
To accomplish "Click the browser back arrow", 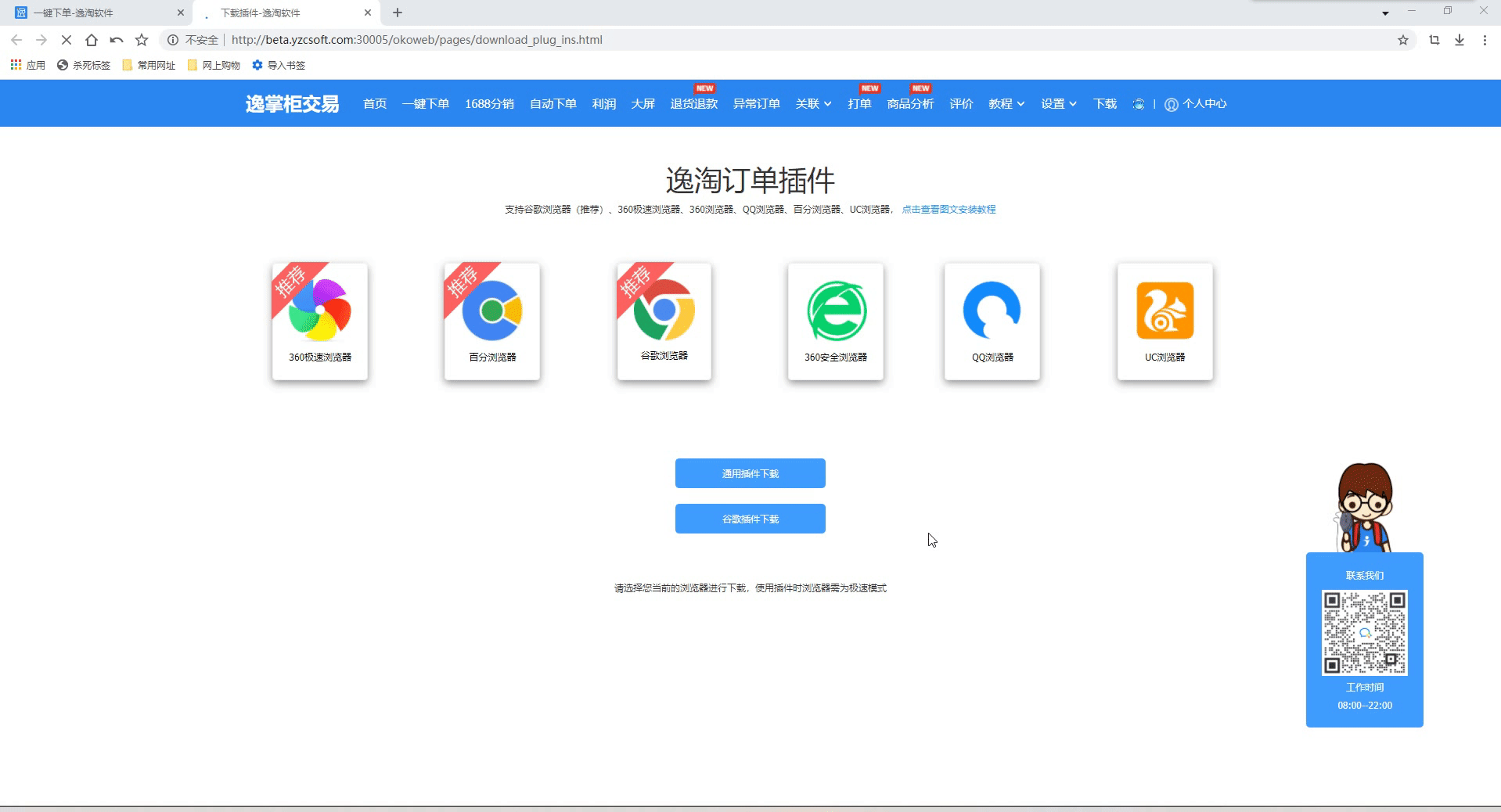I will click(x=16, y=40).
